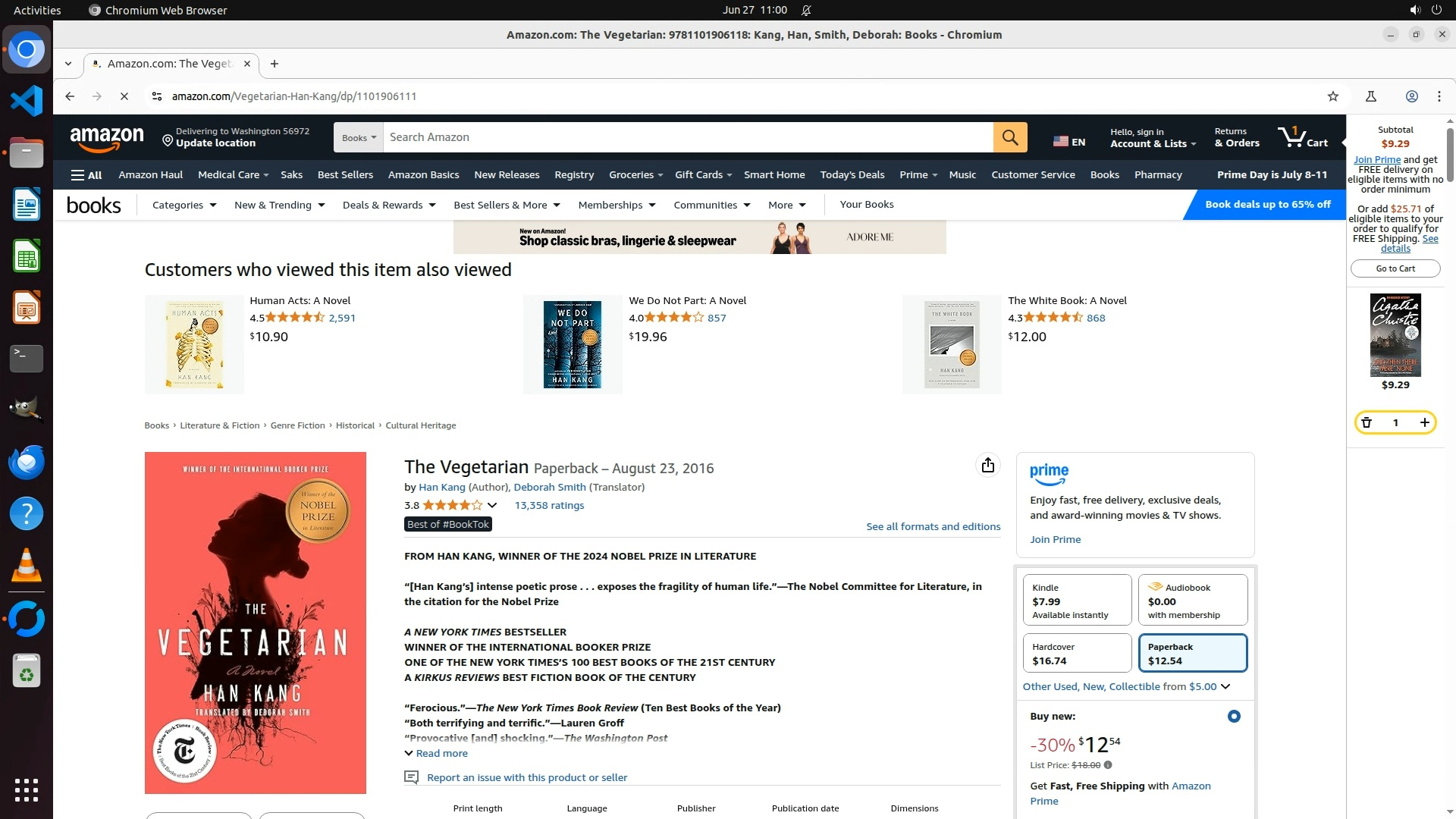Expand the star rating breakdown chevron
Screen dimensions: 1456x819
[x=492, y=505]
